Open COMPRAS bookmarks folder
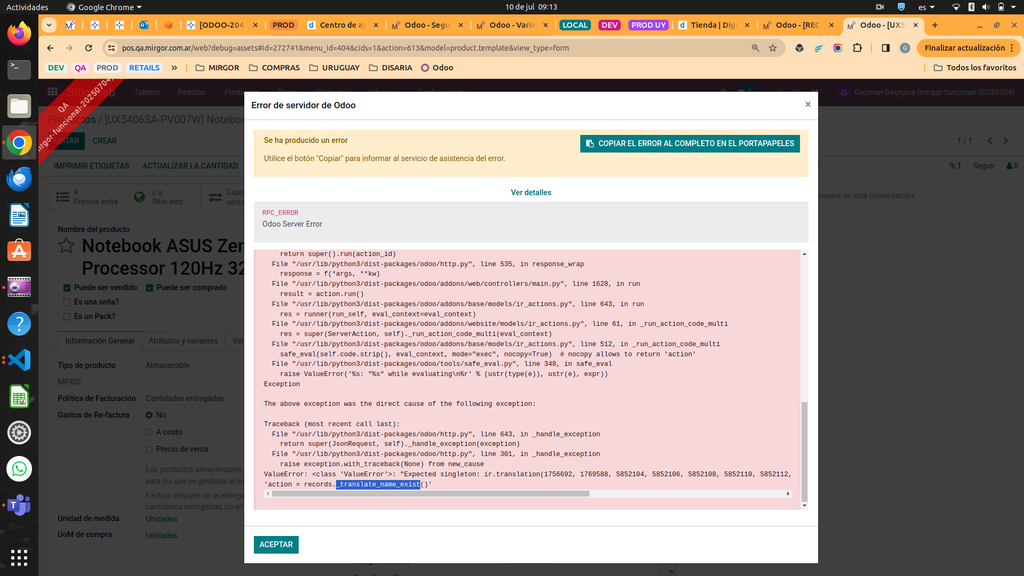1024x576 pixels. click(274, 67)
